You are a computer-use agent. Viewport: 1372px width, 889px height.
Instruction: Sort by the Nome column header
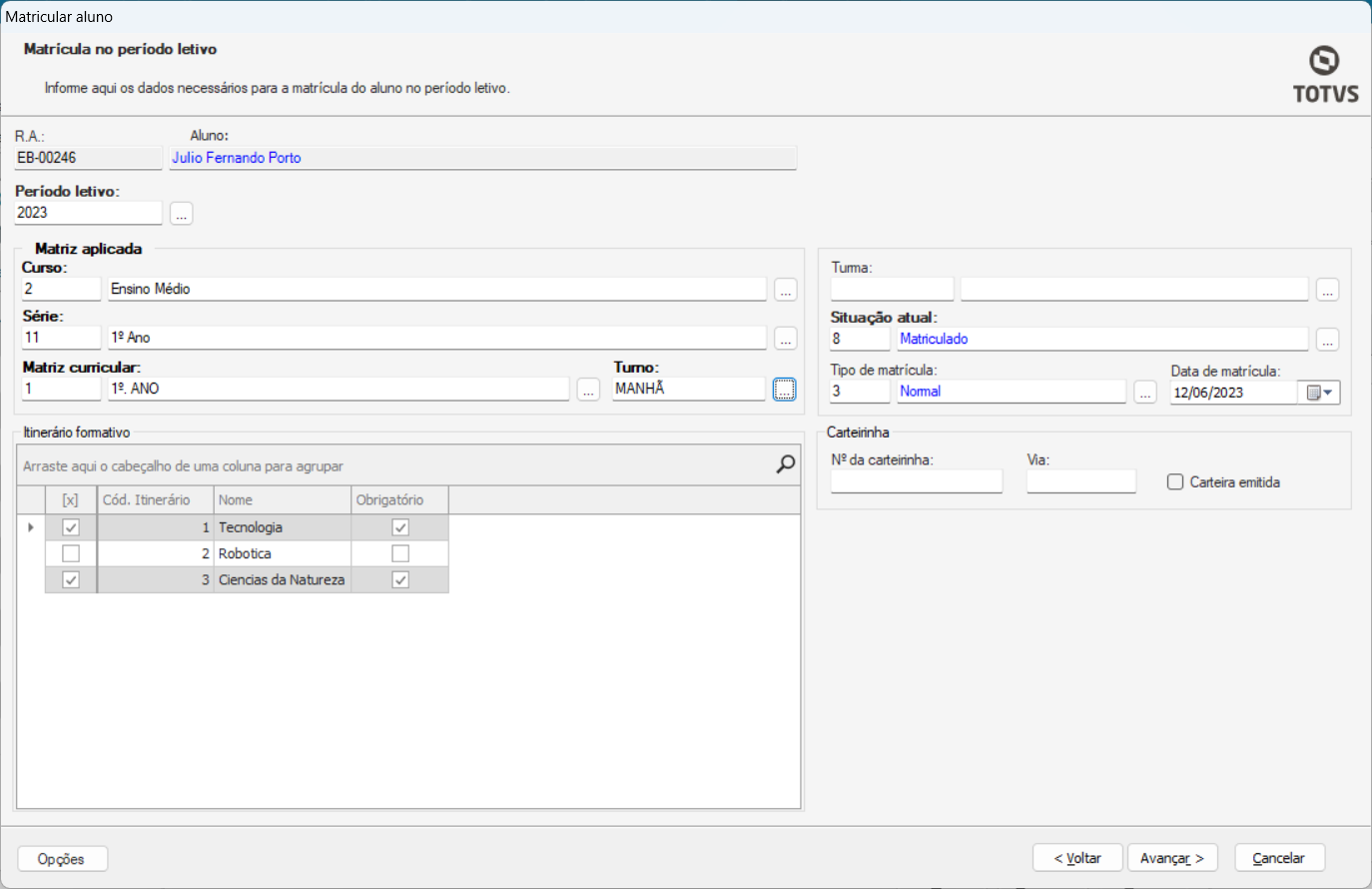pos(282,499)
